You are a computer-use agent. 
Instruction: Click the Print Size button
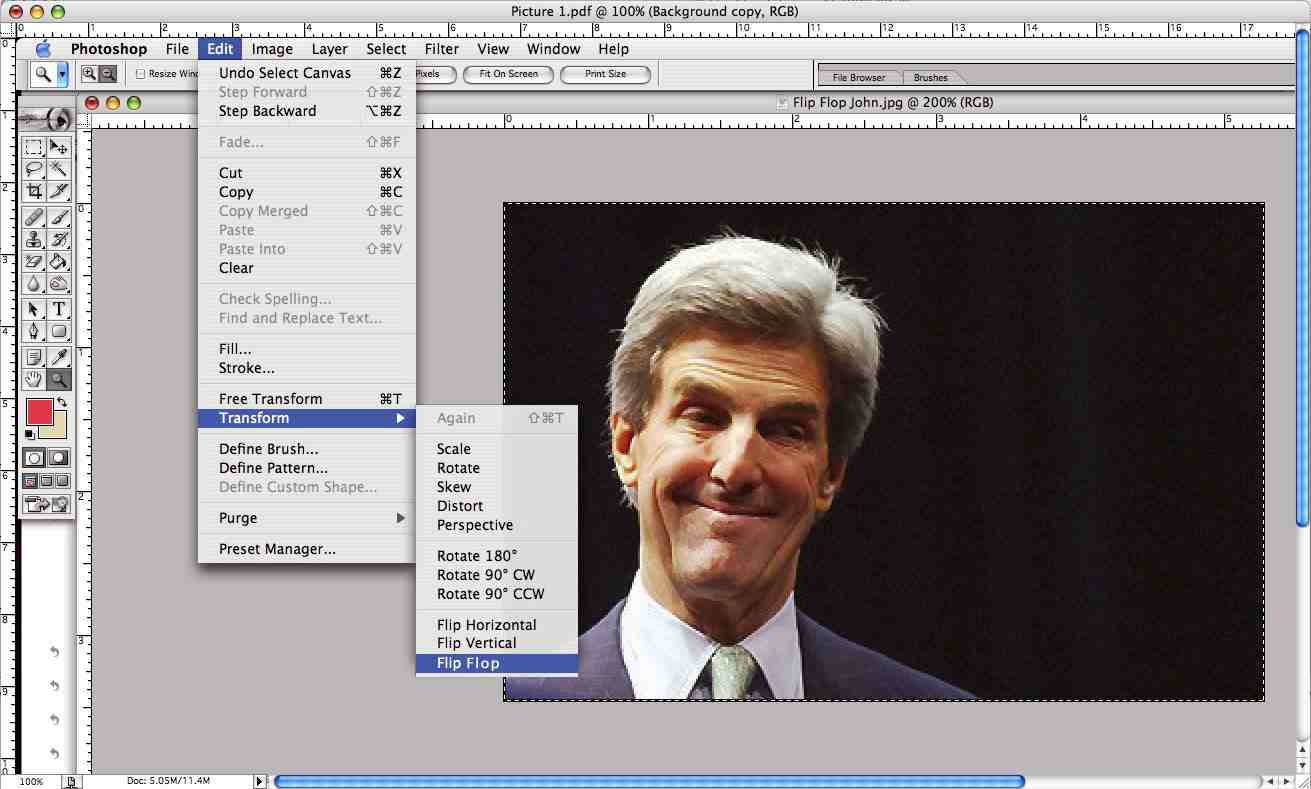click(x=605, y=74)
